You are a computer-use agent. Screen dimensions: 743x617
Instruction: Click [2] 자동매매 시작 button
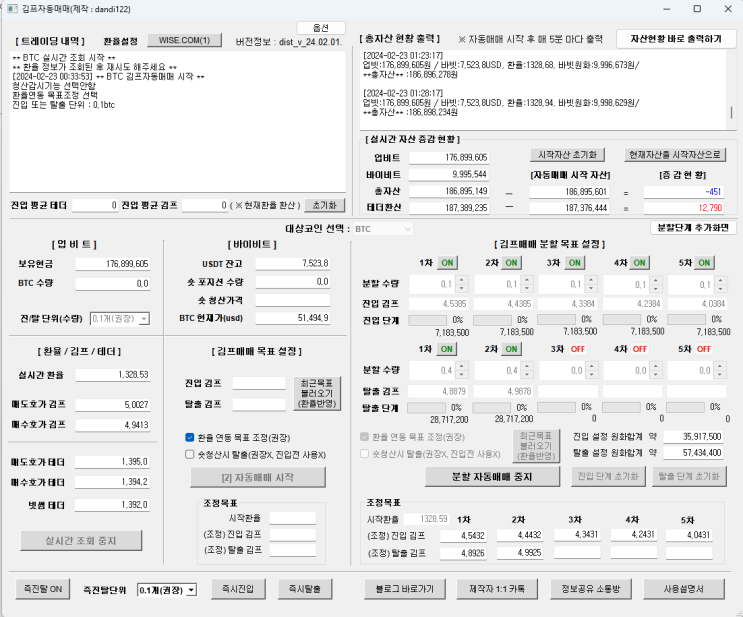[258, 477]
